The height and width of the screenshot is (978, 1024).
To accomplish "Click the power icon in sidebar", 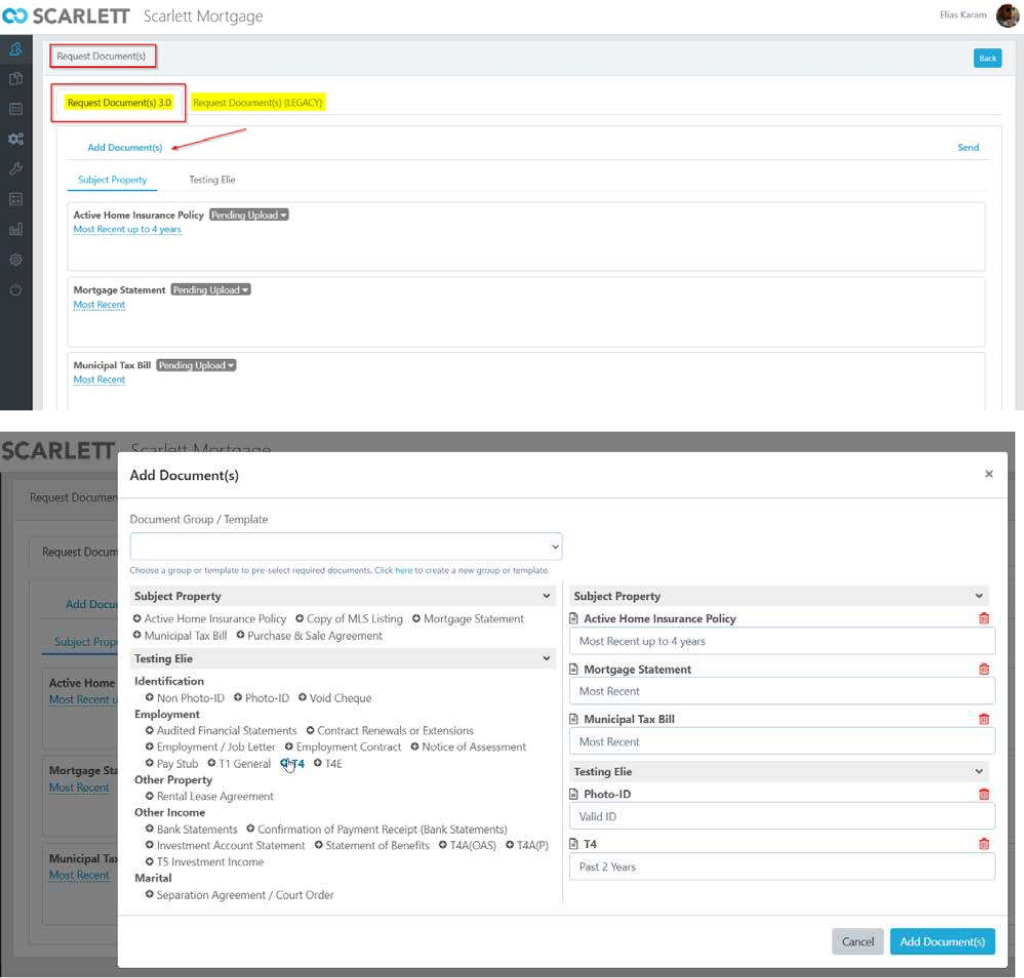I will (16, 290).
